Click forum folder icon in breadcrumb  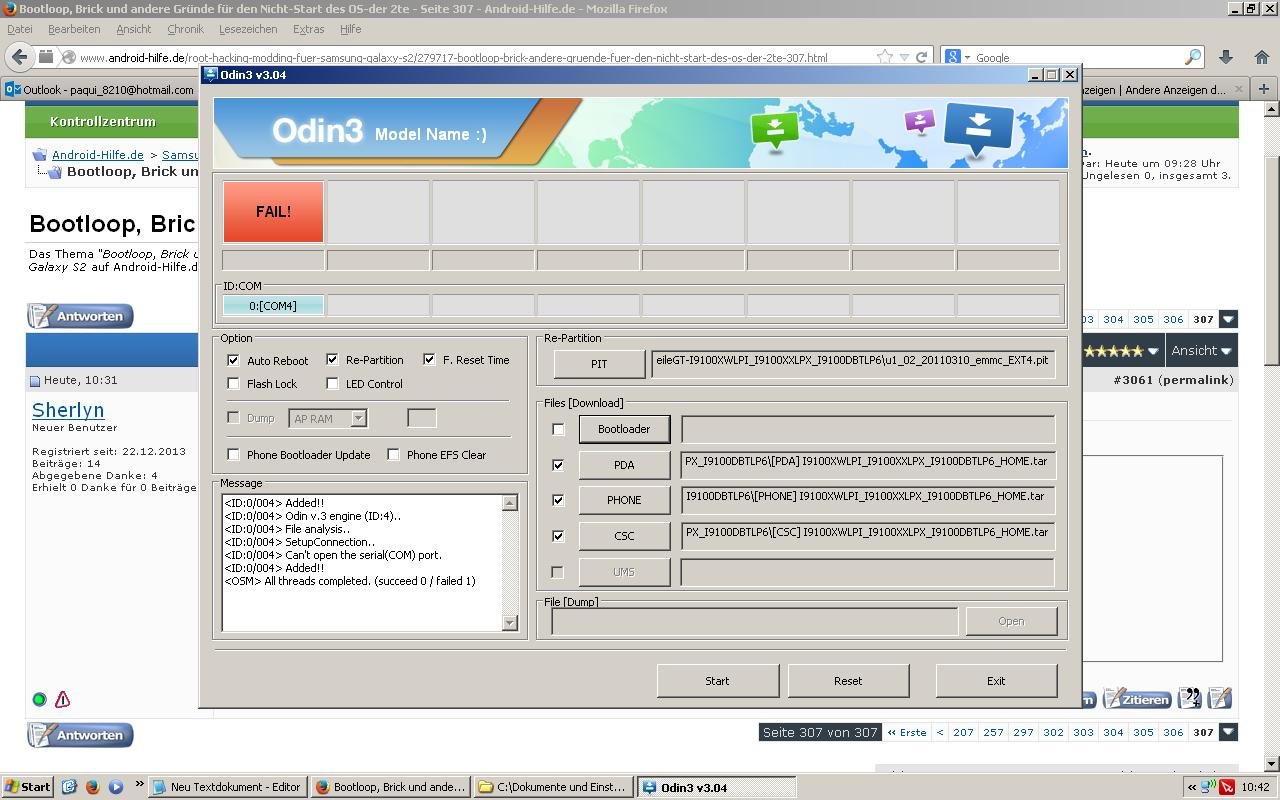(39, 155)
